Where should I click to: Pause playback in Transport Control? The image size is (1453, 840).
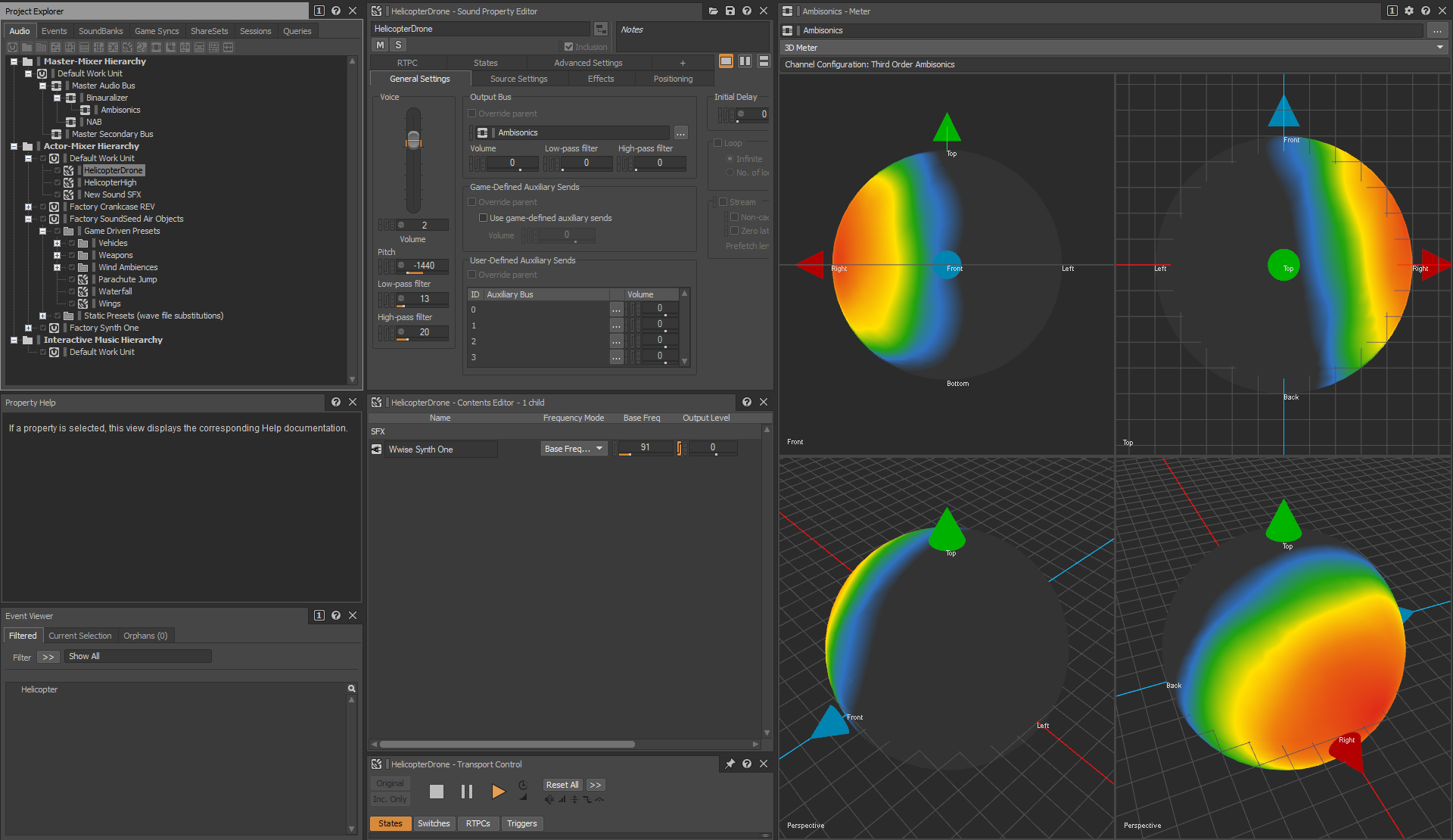coord(467,792)
